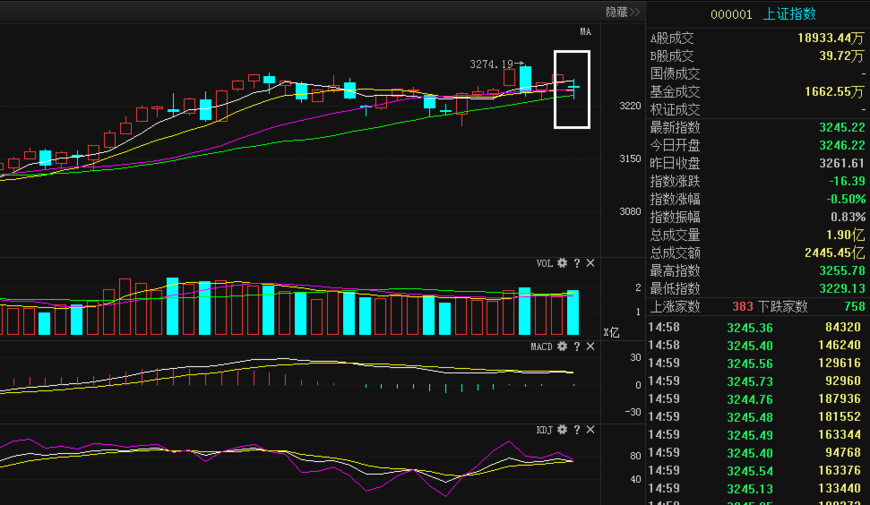Select tick row with price 3245.49
This screenshot has width=870, height=505.
tap(757, 435)
